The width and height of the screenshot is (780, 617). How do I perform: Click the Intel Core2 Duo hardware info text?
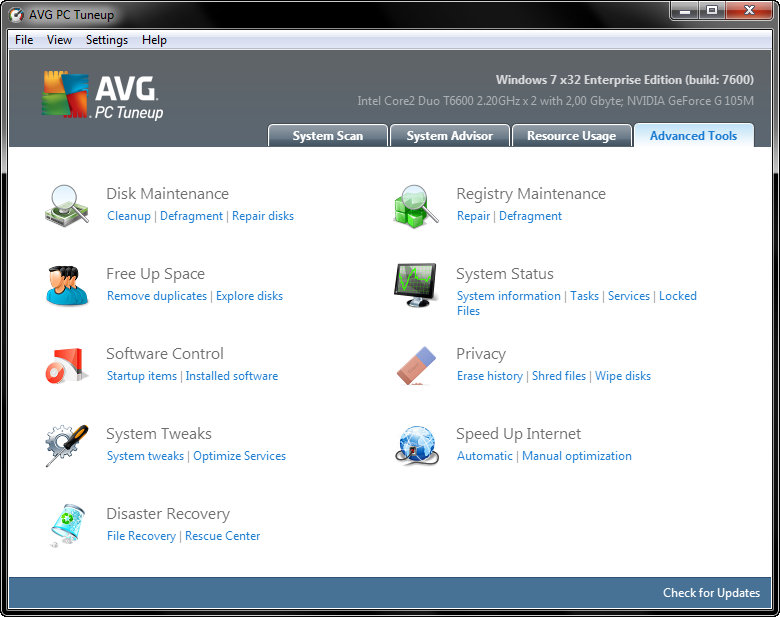(556, 101)
